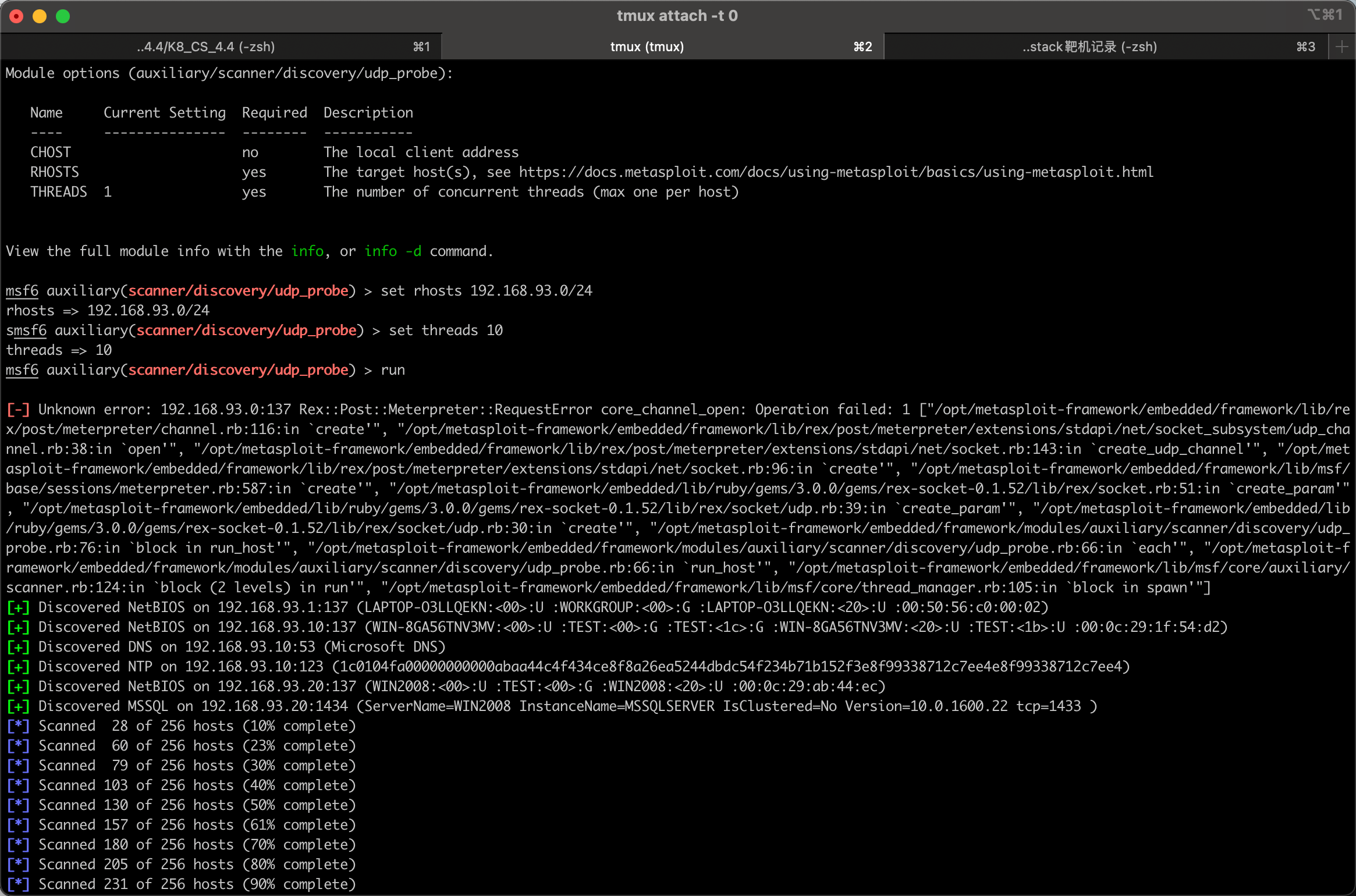Click 'Scanned 231 of 256 hosts' line

coord(181,884)
